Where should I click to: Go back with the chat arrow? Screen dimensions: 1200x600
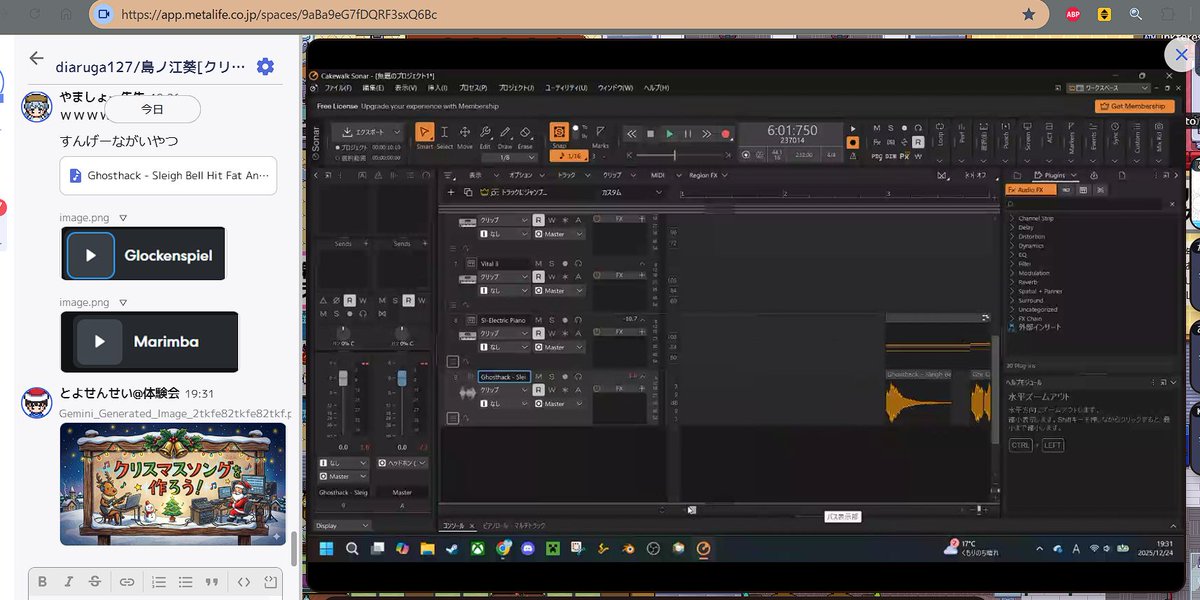click(37, 58)
